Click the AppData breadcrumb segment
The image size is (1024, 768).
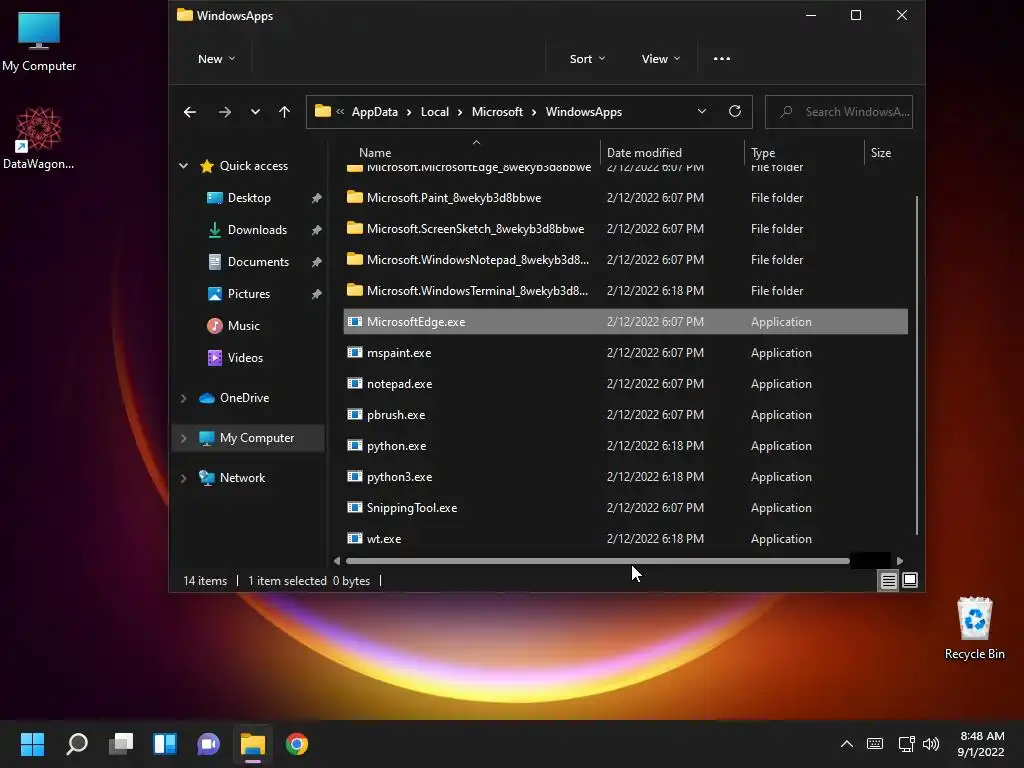tap(374, 112)
